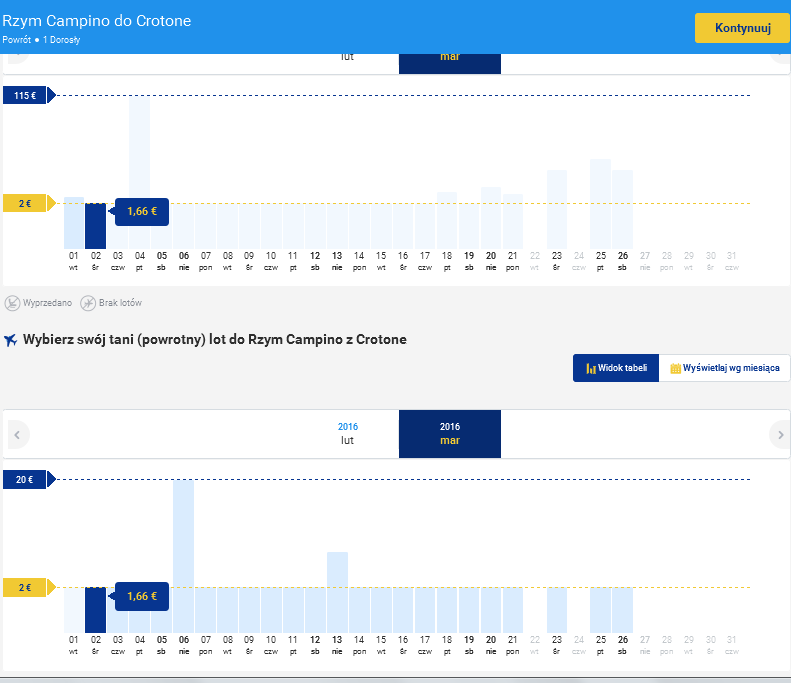Click 1,66 € price tooltip in return chart
The image size is (791, 683).
(x=141, y=596)
